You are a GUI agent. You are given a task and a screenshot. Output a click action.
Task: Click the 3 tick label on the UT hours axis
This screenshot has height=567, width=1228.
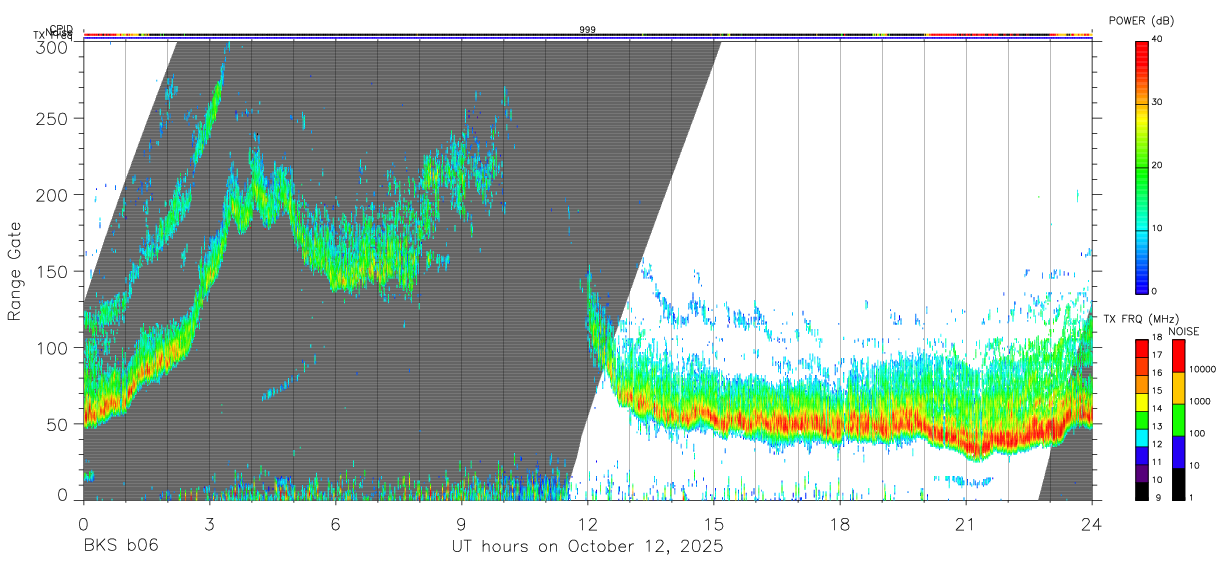pos(209,523)
